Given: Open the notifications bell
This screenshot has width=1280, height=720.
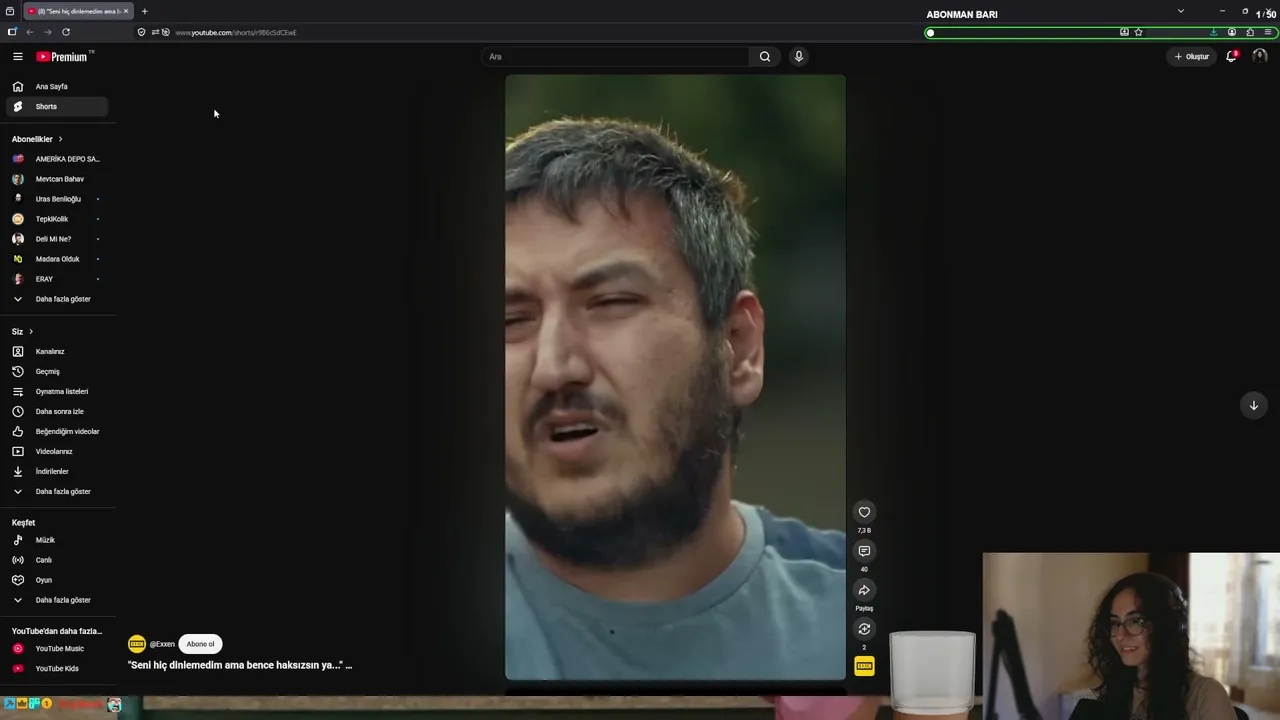Looking at the screenshot, I should coord(1231,57).
